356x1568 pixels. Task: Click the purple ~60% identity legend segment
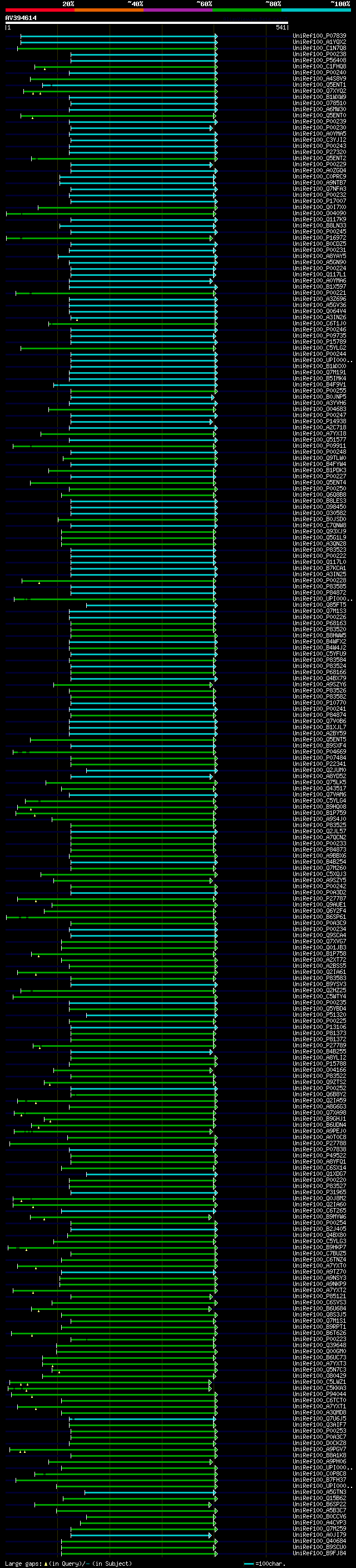click(177, 10)
